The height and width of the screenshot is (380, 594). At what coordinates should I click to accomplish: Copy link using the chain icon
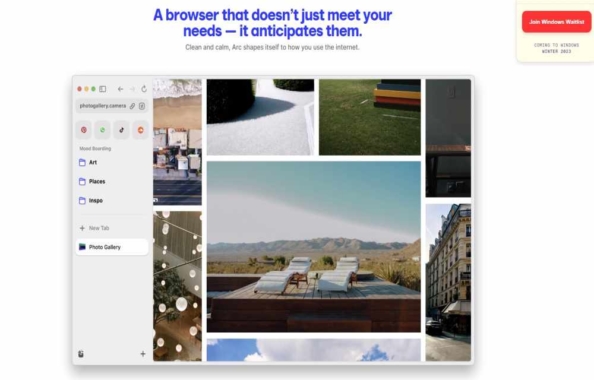132,106
